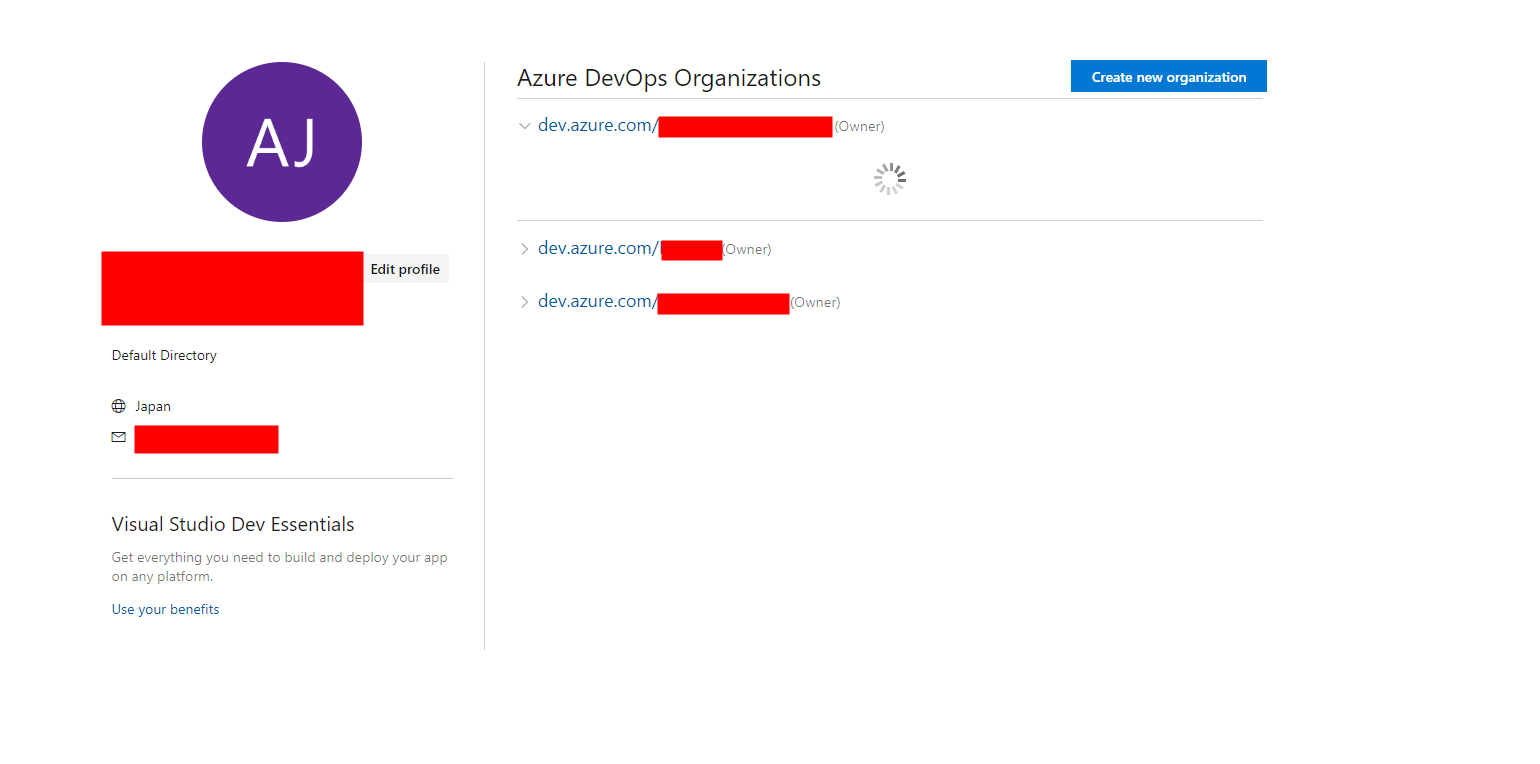
Task: Click the globe icon beside Japan
Action: 119,405
